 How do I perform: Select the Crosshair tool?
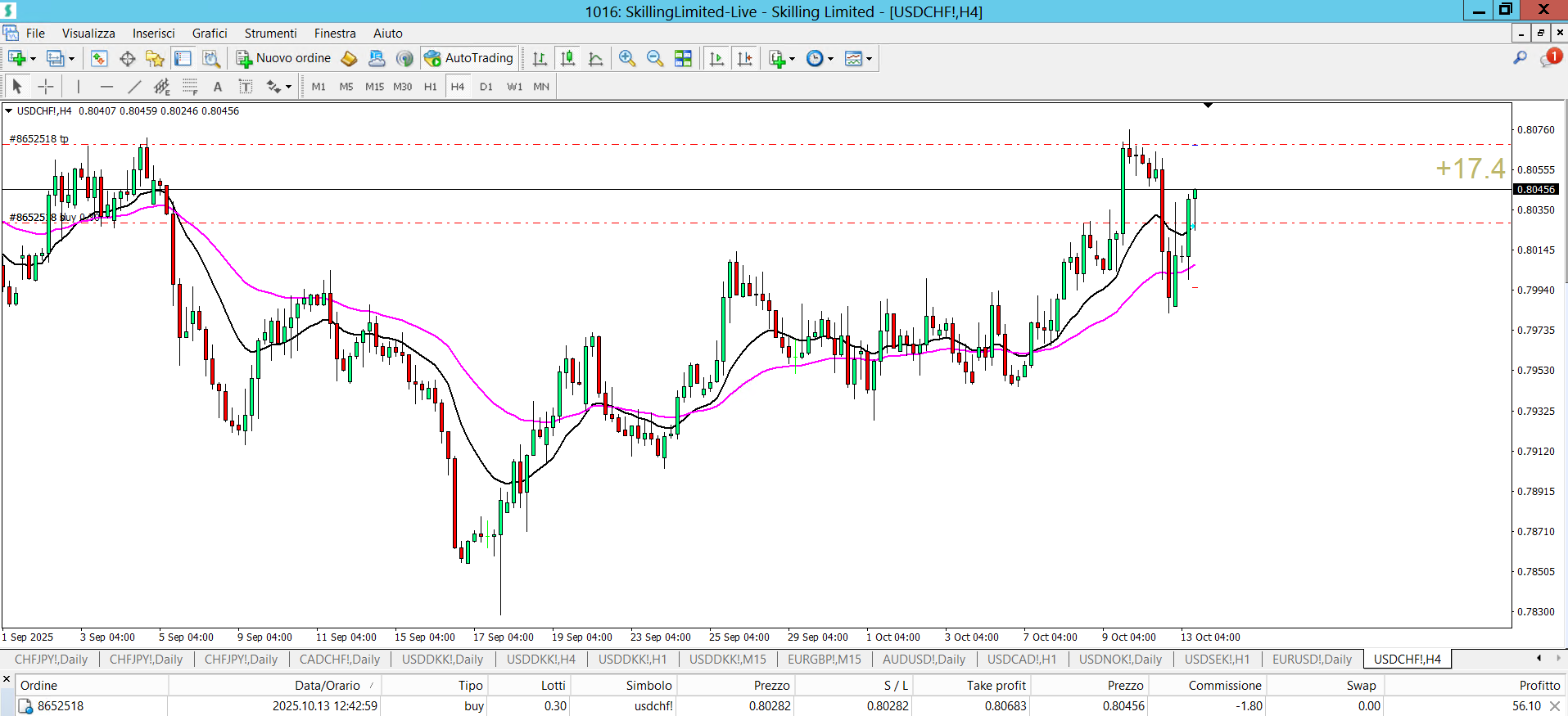click(x=46, y=86)
